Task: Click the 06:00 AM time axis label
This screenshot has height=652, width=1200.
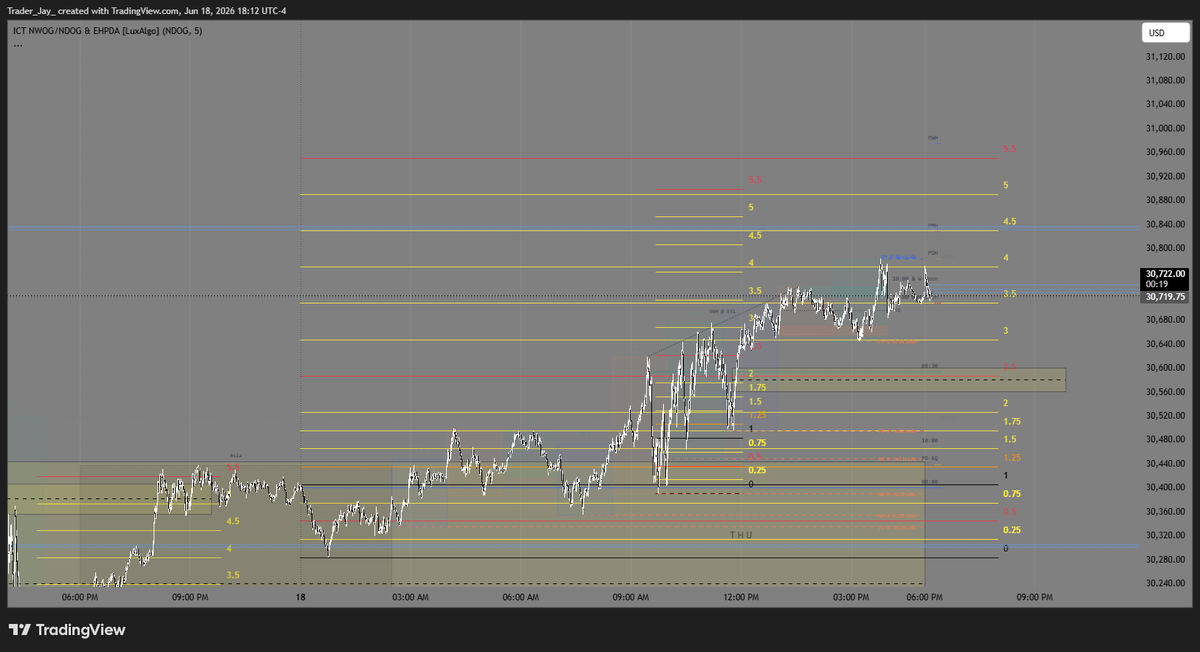Action: (521, 597)
